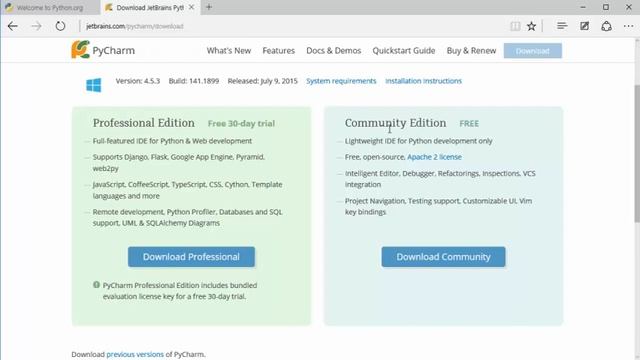
Task: Click the Download Community button
Action: tap(443, 257)
